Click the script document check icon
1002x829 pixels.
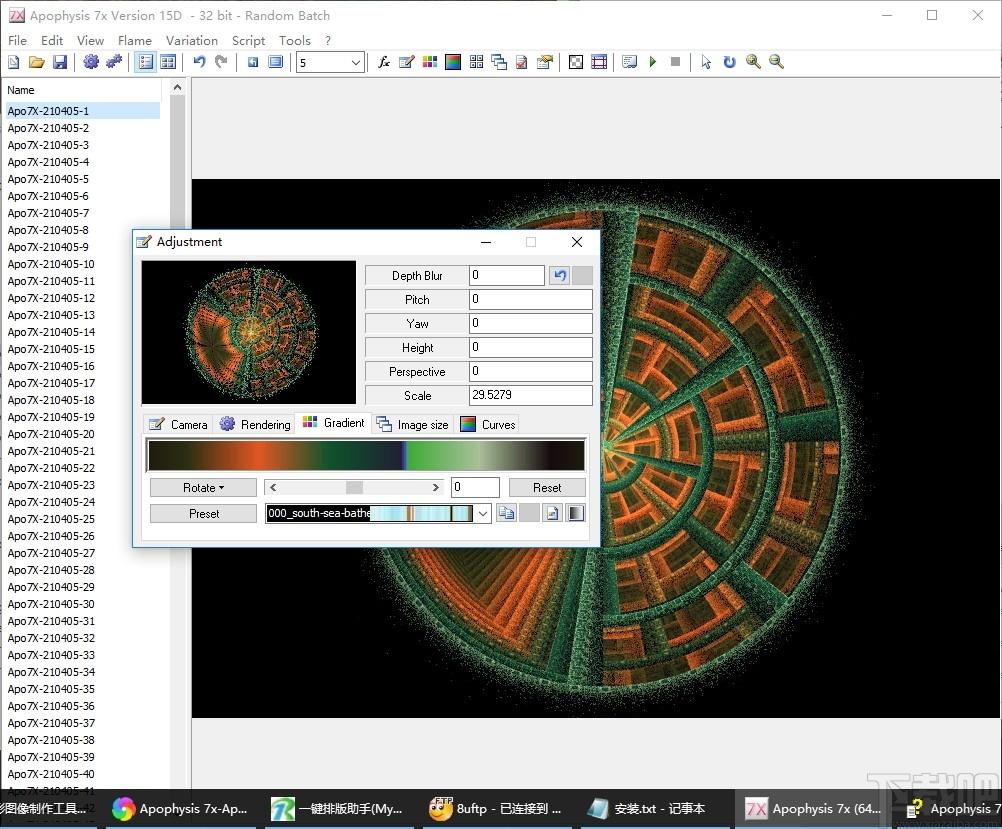click(x=521, y=62)
